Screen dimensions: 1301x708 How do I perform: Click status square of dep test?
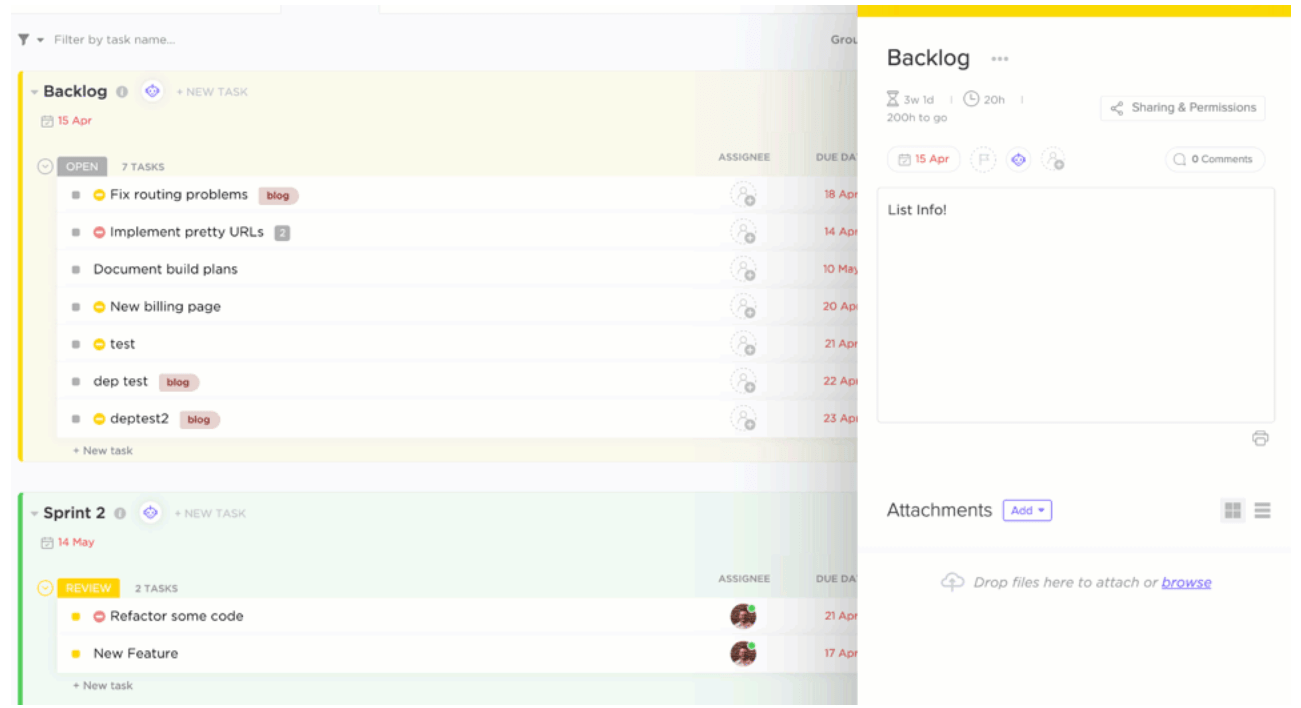tap(76, 382)
